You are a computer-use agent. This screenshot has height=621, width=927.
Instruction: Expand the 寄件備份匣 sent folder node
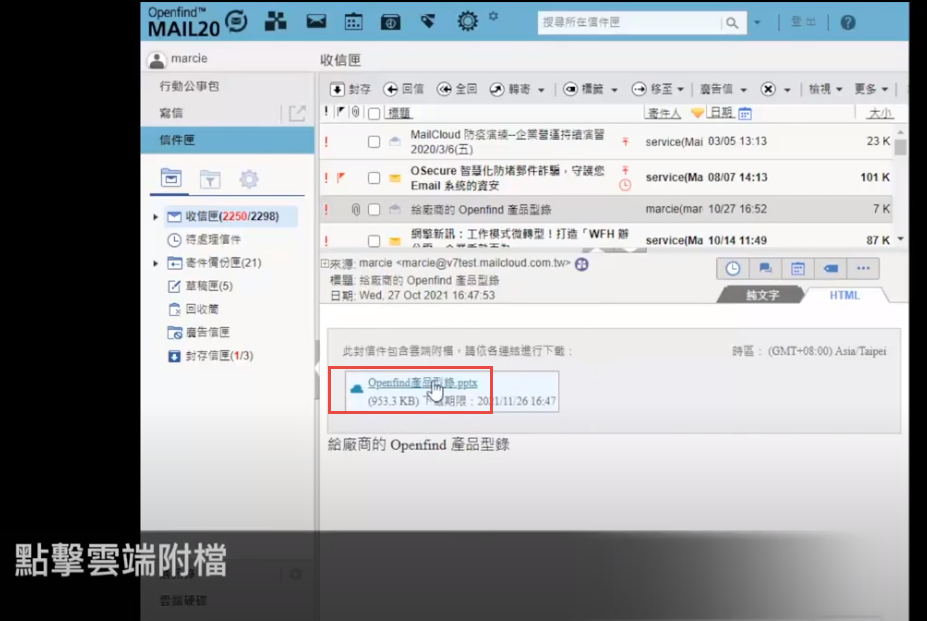(155, 263)
